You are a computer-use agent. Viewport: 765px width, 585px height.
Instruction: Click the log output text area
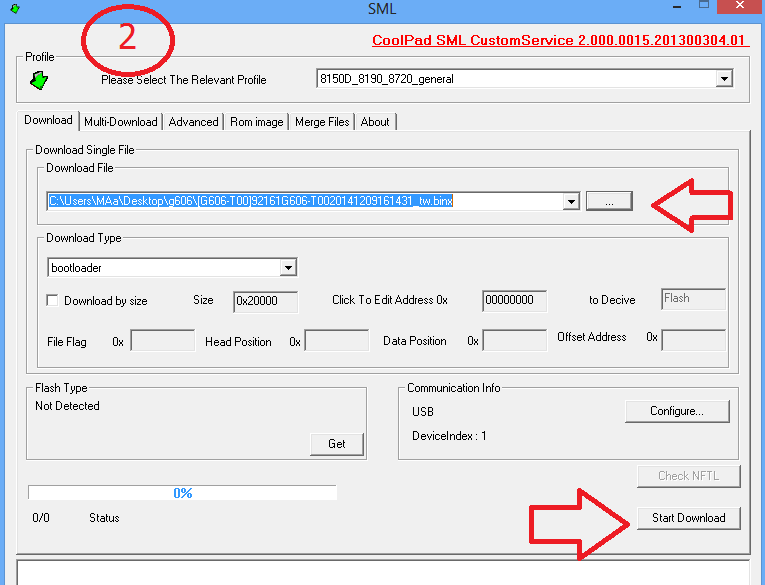click(x=383, y=572)
